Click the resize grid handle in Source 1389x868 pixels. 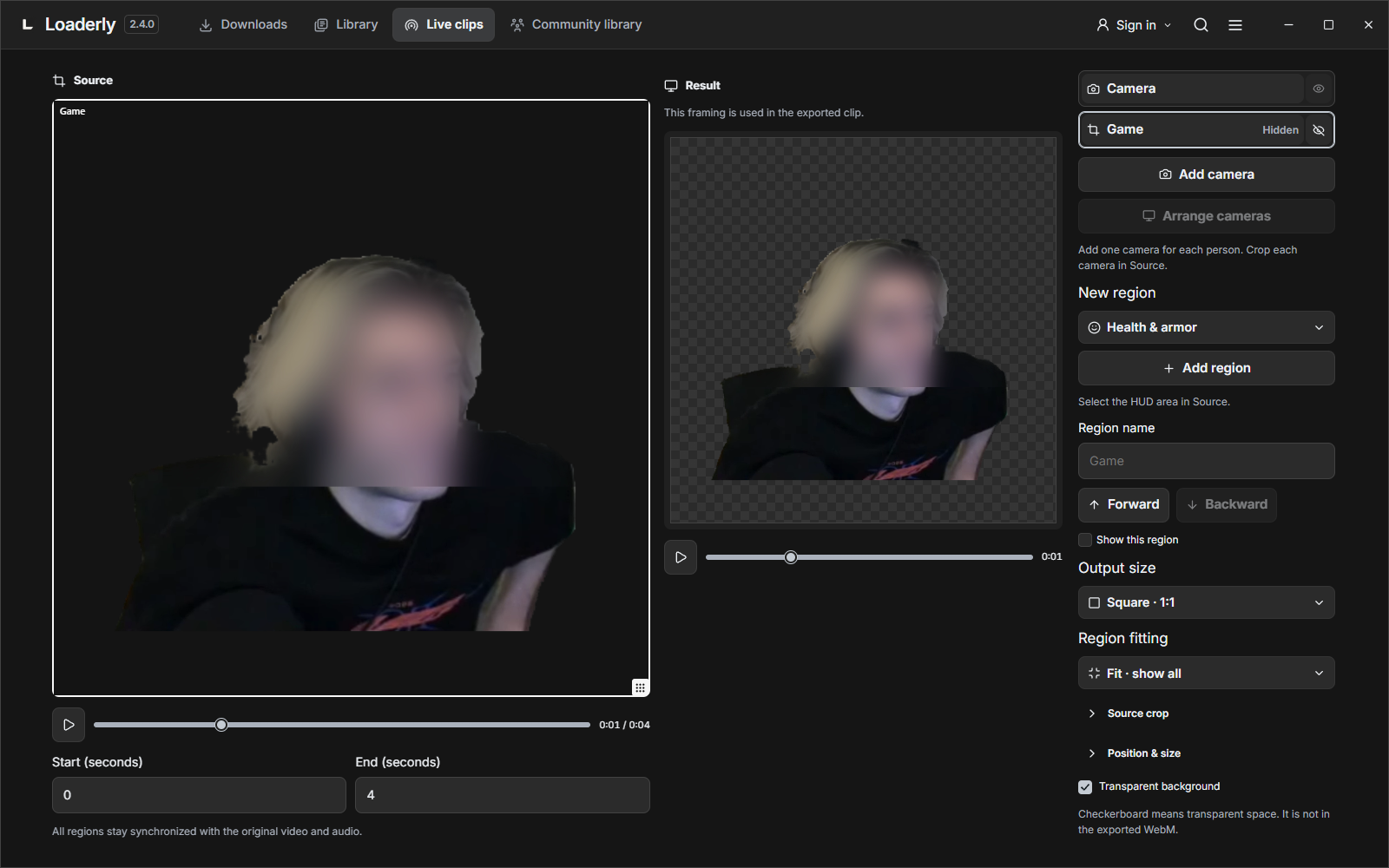(640, 687)
